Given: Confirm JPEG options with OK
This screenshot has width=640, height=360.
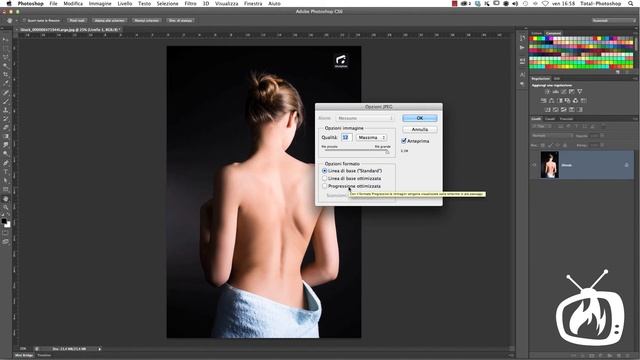Looking at the screenshot, I should coord(420,118).
